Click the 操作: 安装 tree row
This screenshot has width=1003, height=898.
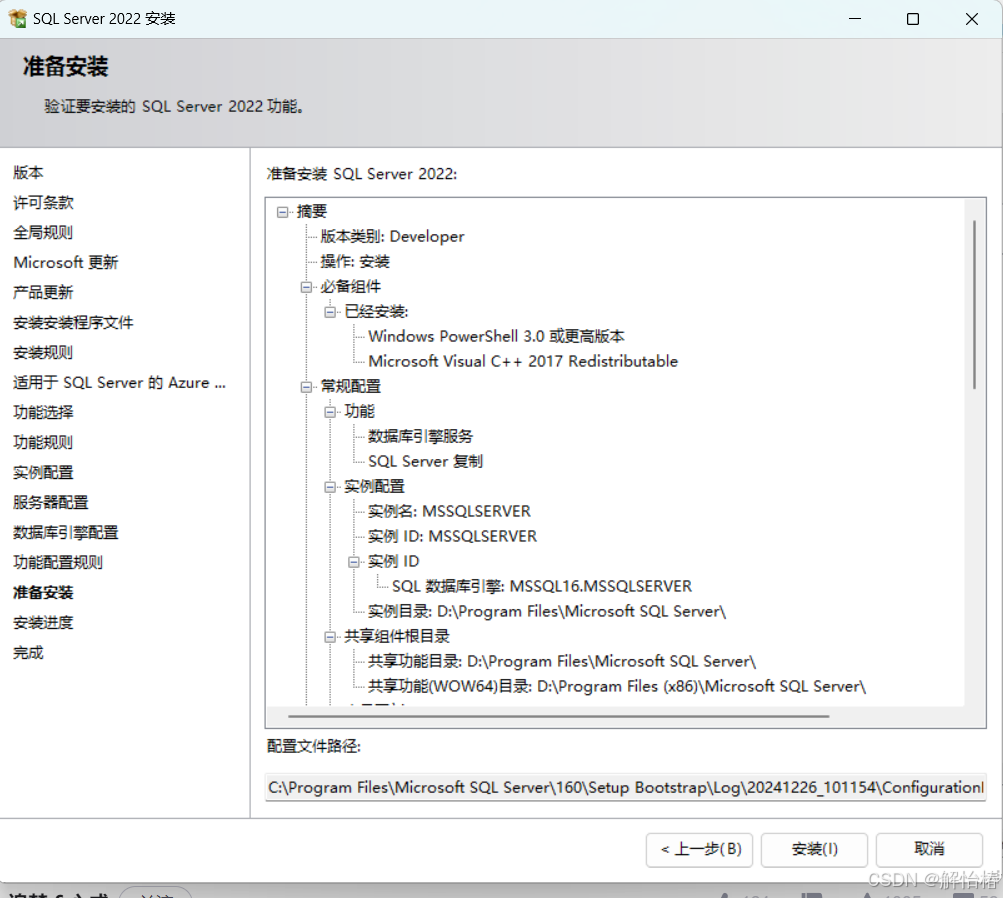click(355, 262)
